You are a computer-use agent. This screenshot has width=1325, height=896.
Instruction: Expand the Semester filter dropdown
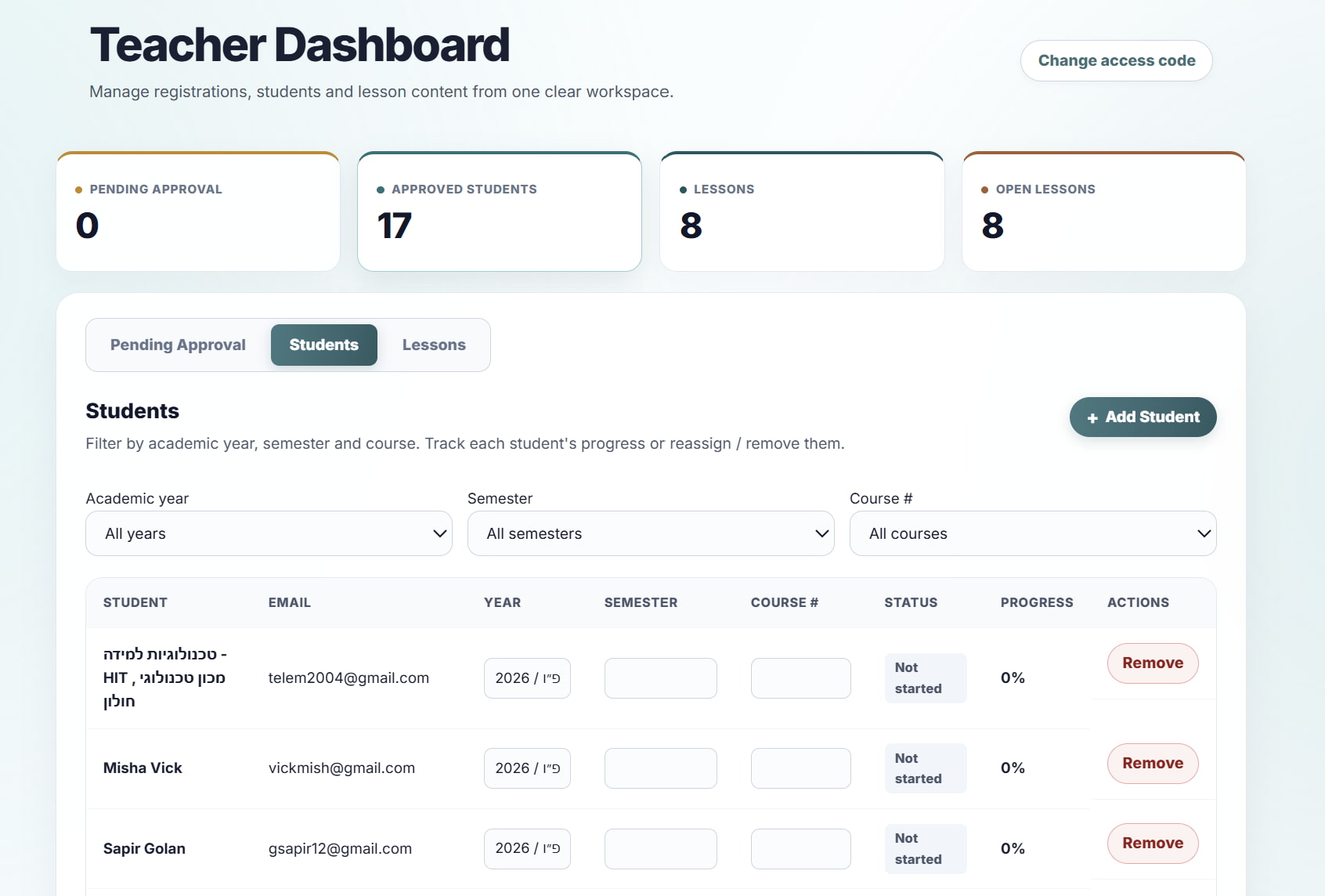[651, 533]
